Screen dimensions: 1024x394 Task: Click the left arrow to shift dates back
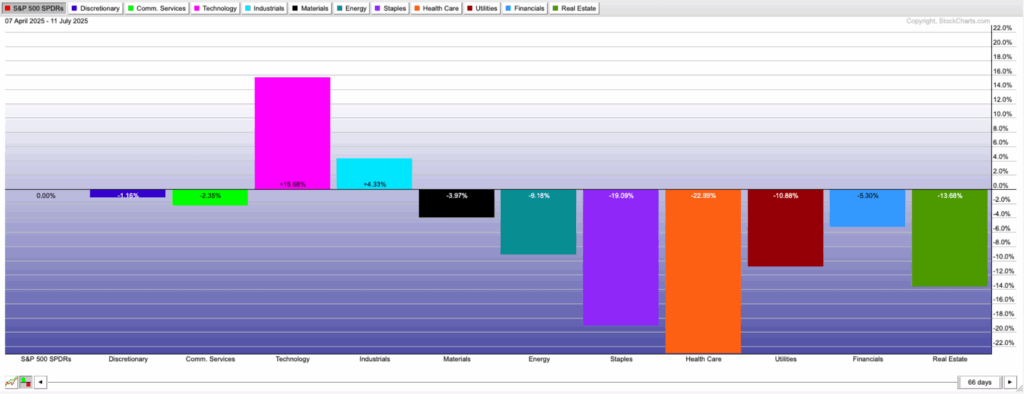tap(40, 382)
